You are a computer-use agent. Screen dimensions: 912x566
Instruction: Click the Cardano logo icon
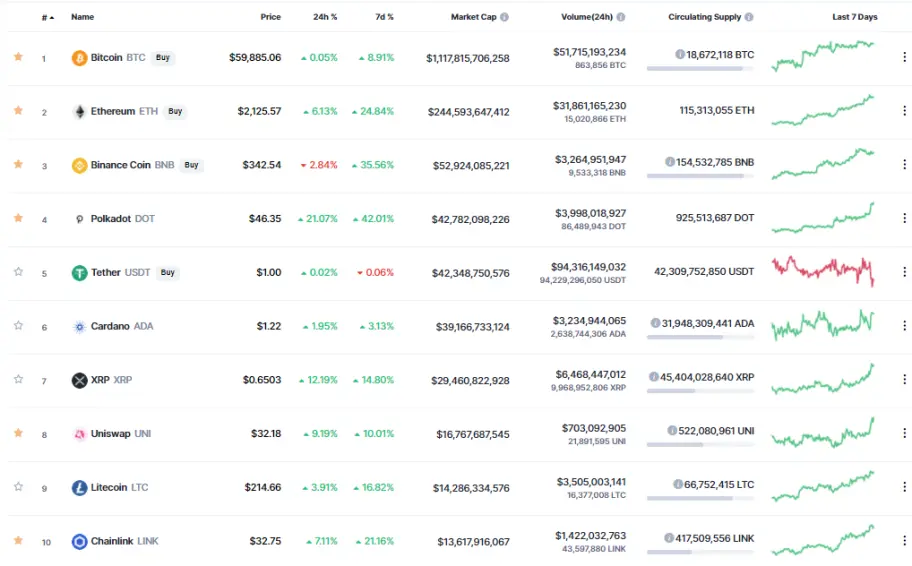tap(79, 326)
